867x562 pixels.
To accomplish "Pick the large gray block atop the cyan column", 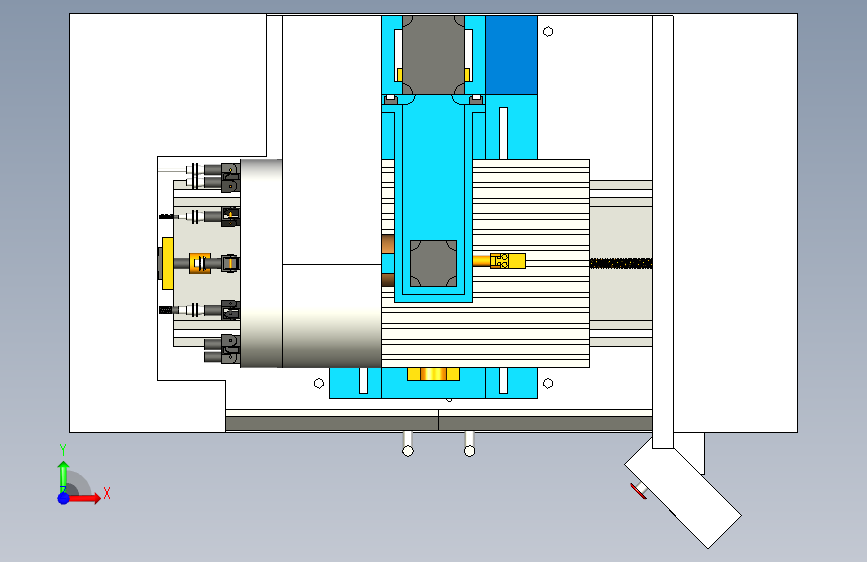I will click(x=433, y=55).
